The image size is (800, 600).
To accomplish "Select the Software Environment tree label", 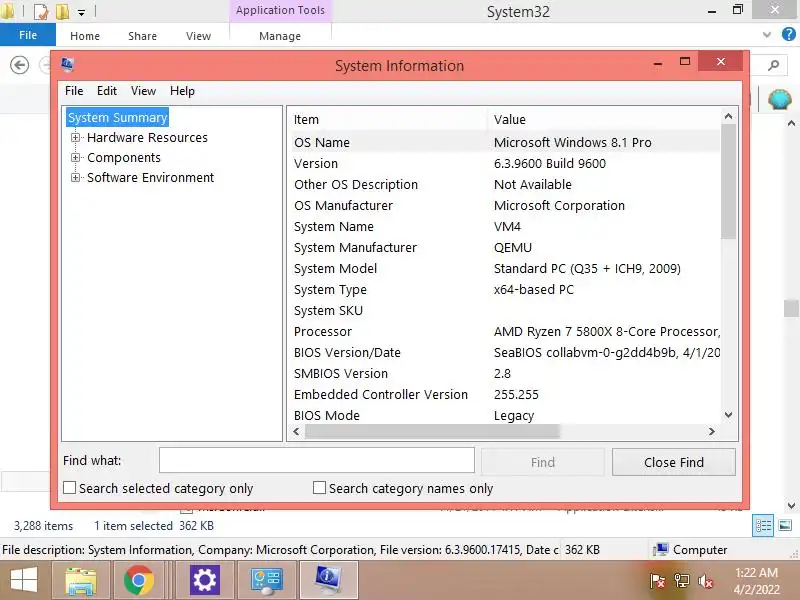I will coord(151,177).
